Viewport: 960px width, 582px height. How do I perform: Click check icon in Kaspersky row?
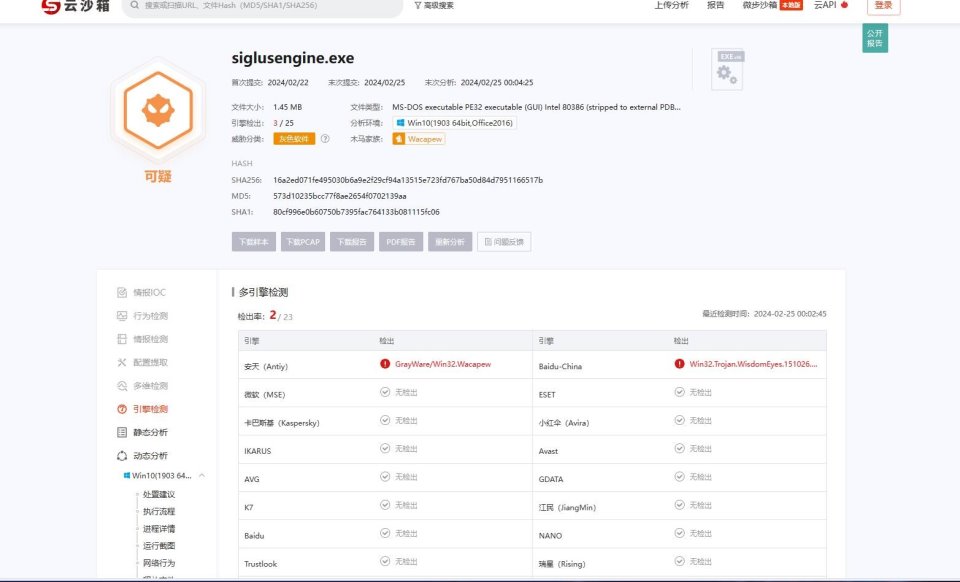click(385, 420)
